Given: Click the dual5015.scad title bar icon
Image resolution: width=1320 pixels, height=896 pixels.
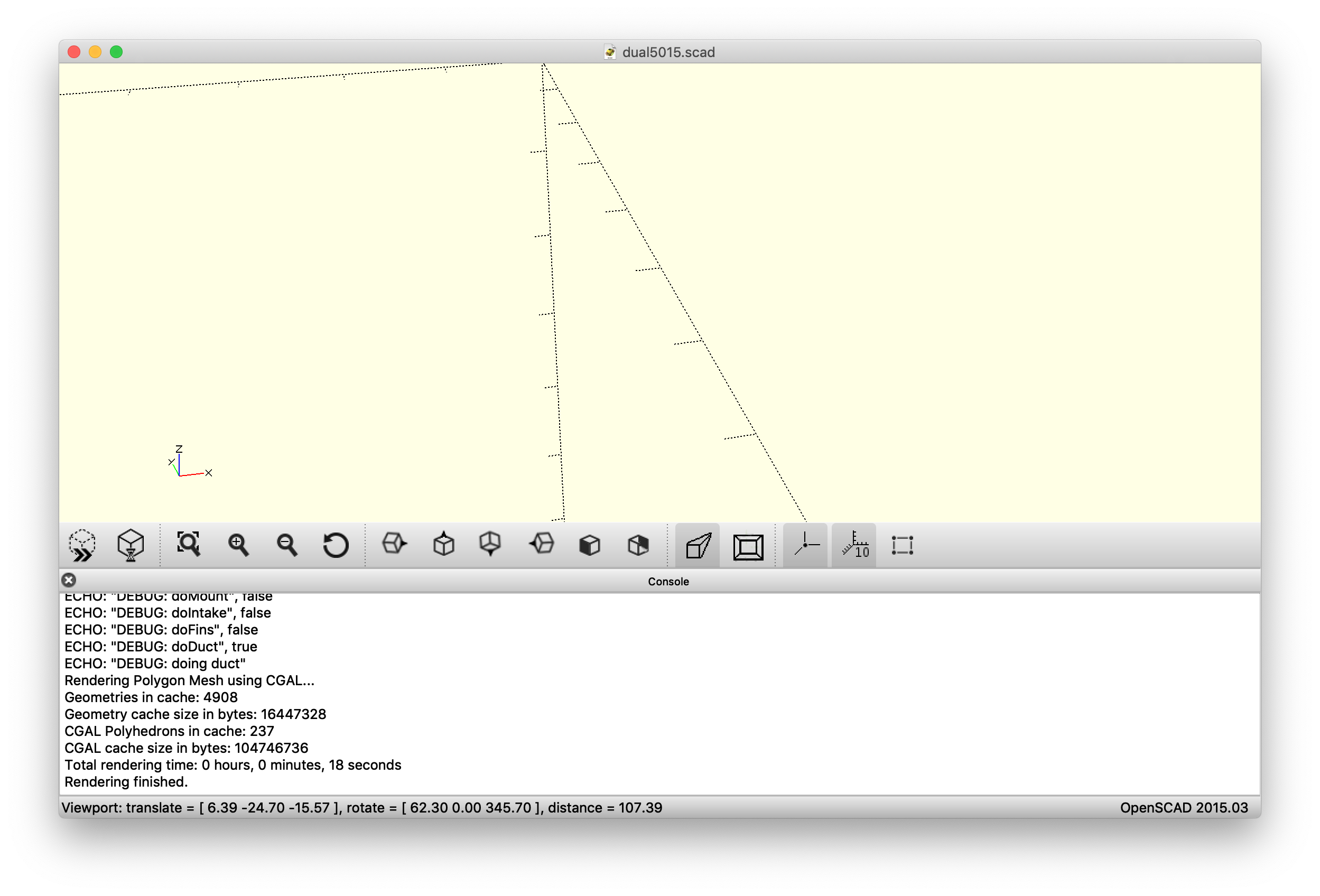Looking at the screenshot, I should point(610,52).
